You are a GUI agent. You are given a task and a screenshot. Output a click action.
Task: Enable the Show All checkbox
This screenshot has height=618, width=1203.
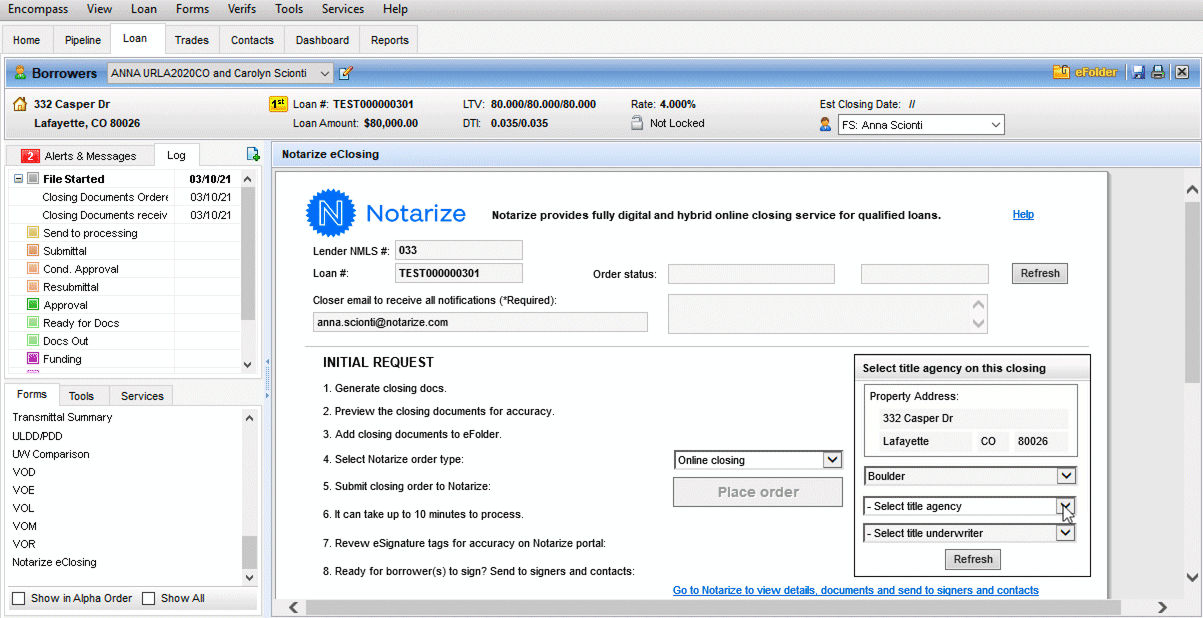149,598
